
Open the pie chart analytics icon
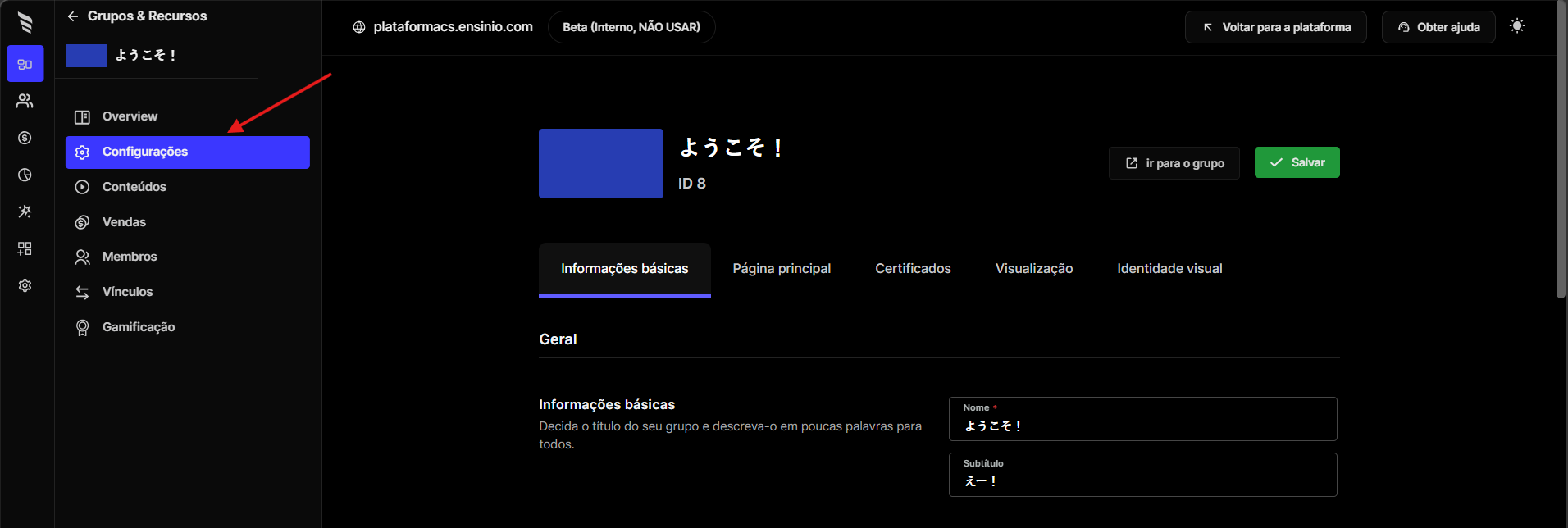click(25, 175)
